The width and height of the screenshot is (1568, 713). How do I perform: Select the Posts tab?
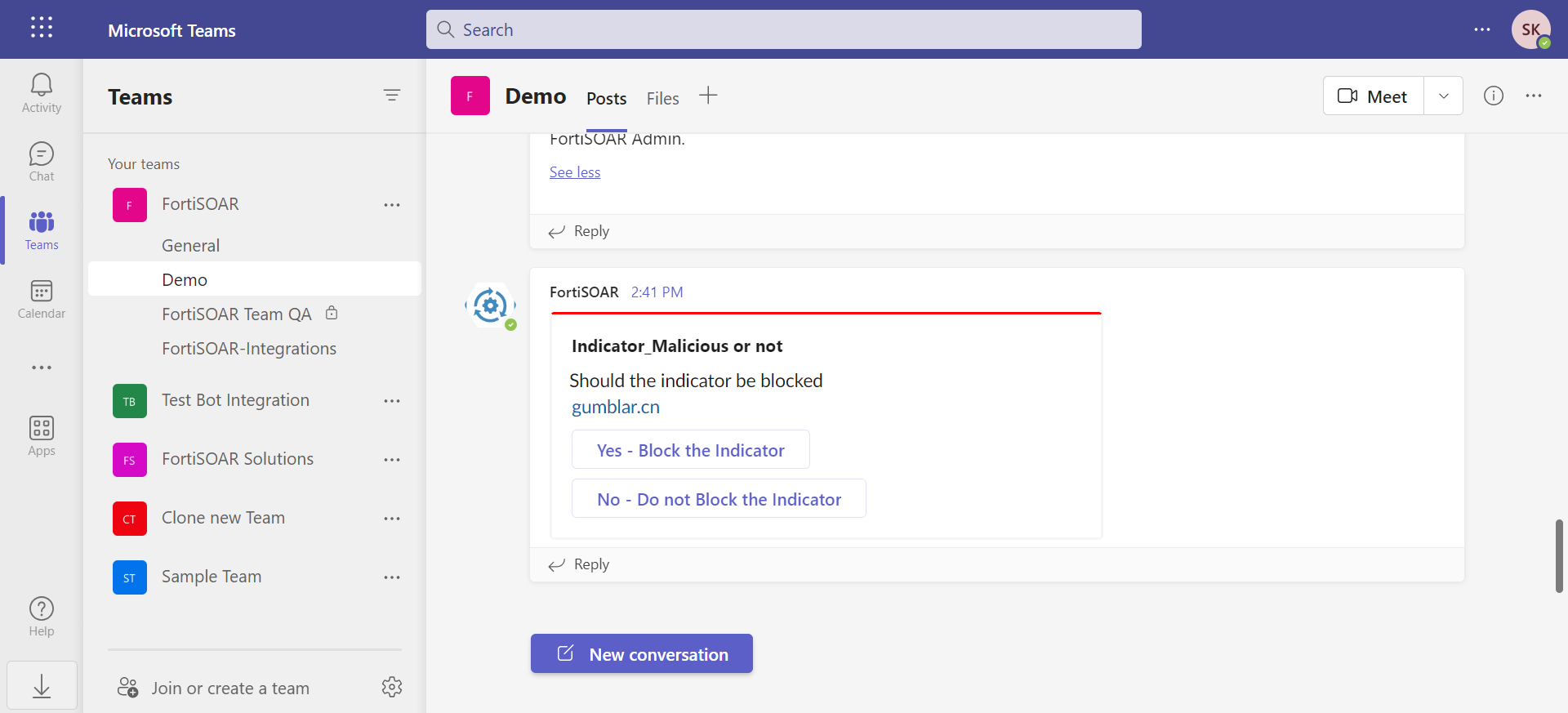606,99
